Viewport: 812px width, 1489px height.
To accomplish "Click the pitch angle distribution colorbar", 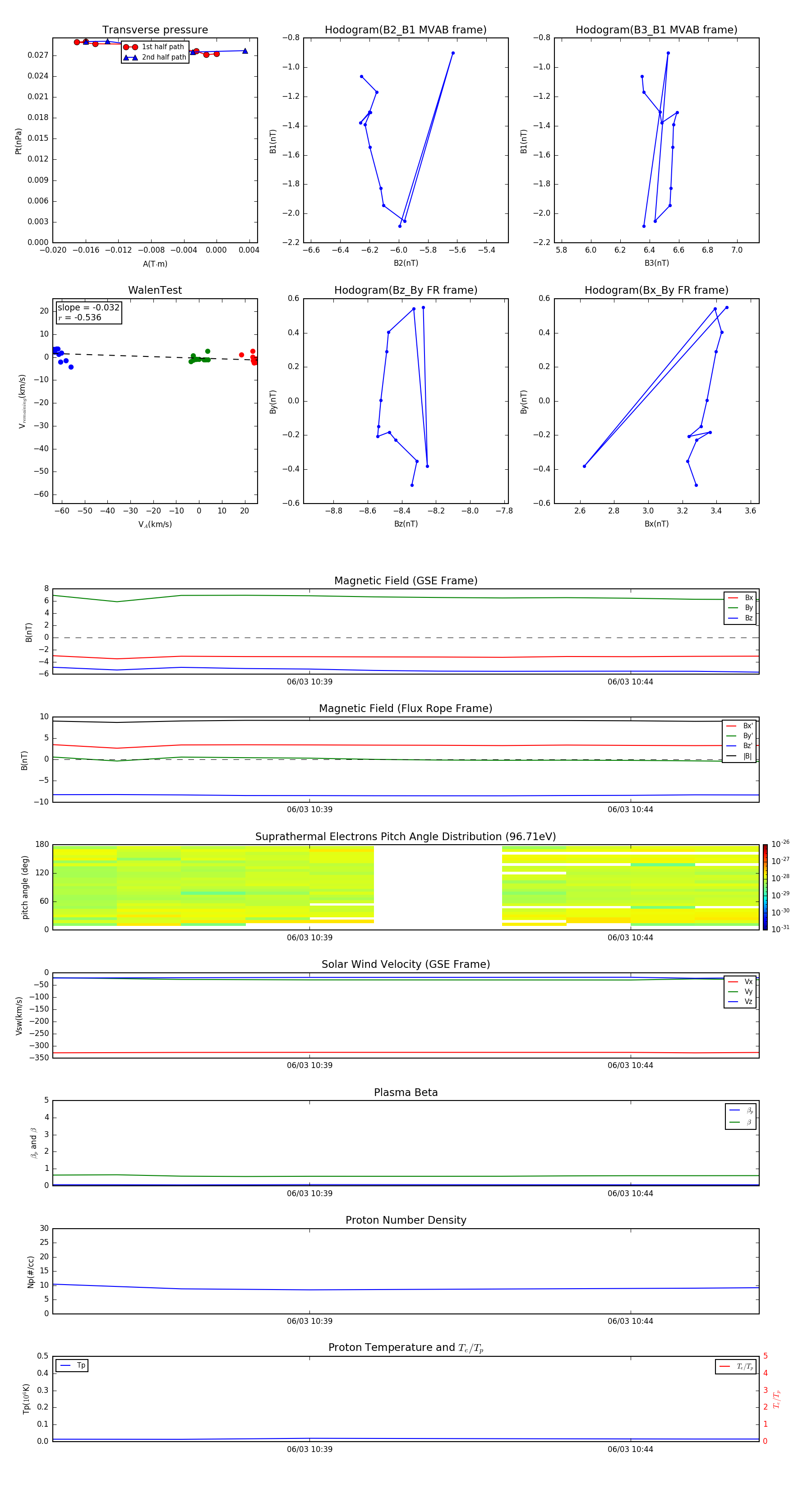I will tap(765, 887).
